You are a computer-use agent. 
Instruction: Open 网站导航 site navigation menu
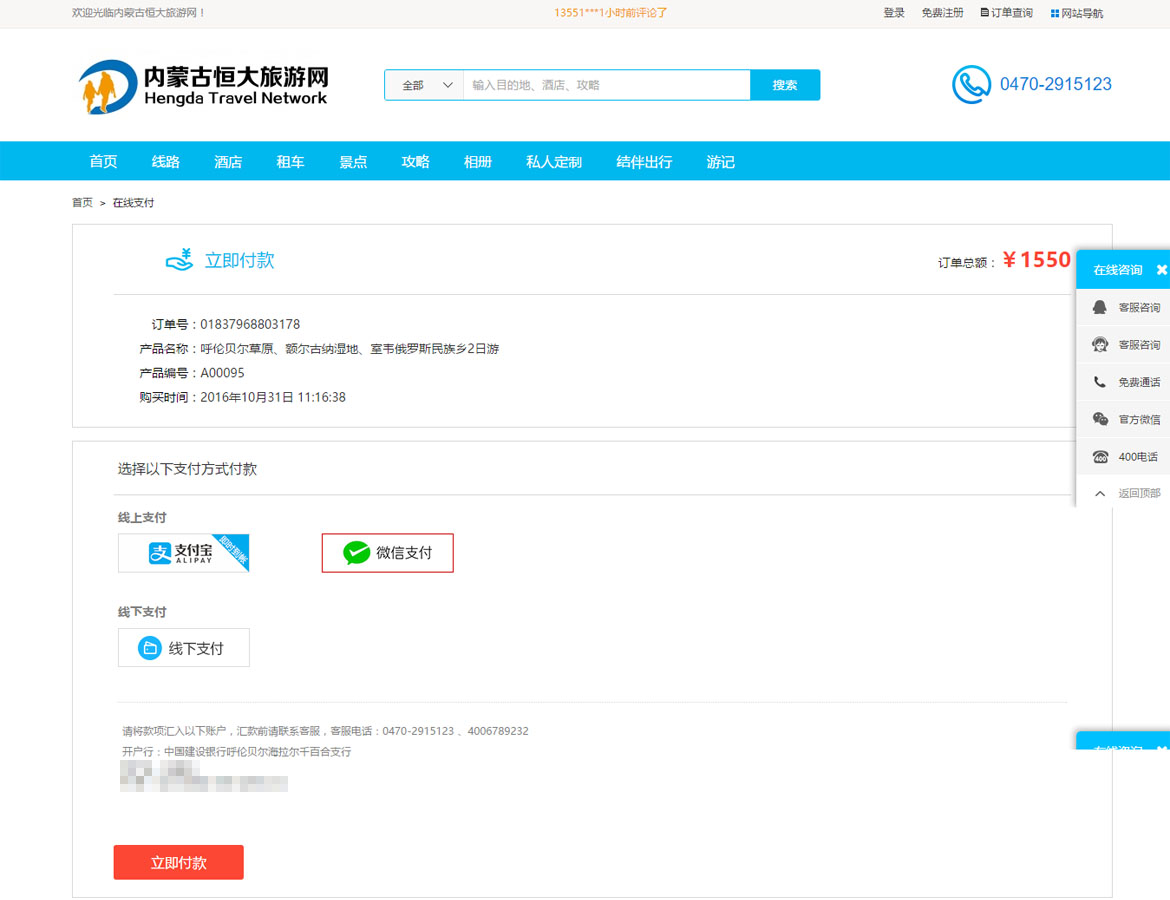(x=1076, y=13)
